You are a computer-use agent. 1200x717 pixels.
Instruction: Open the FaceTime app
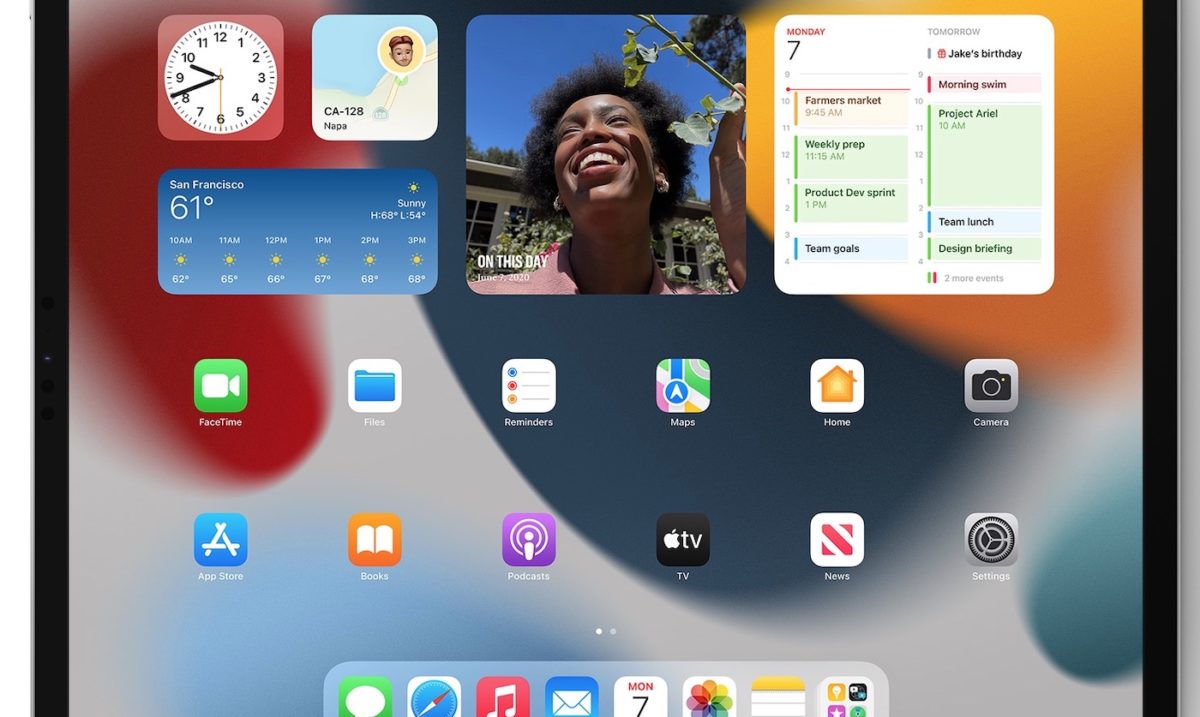click(x=220, y=386)
